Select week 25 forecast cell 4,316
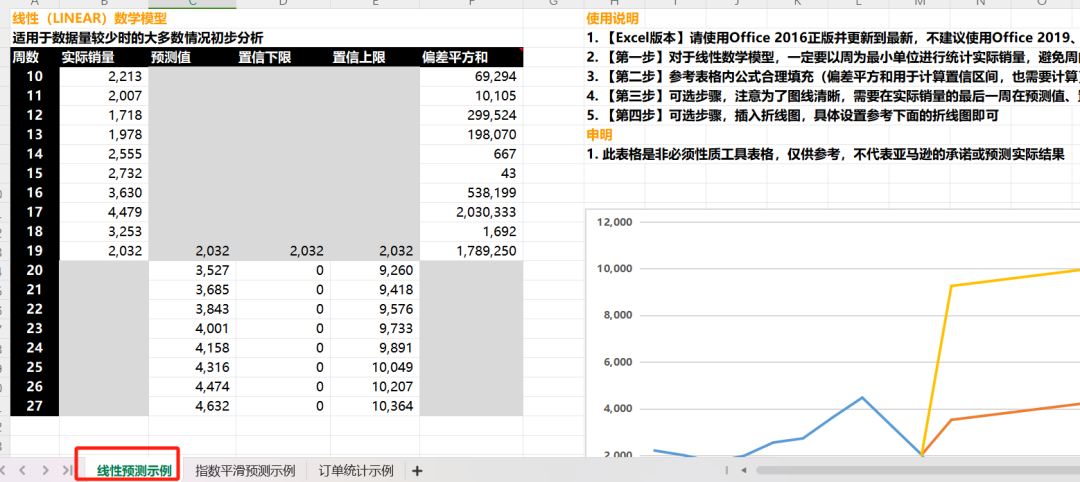1080x482 pixels. click(192, 367)
